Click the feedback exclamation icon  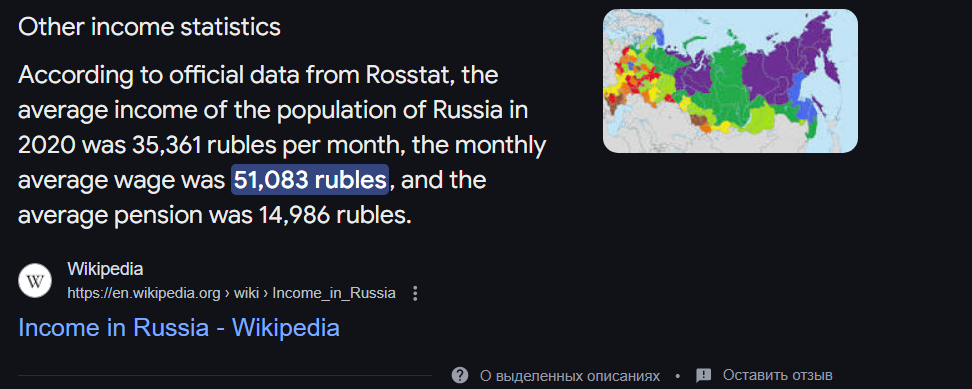(704, 375)
